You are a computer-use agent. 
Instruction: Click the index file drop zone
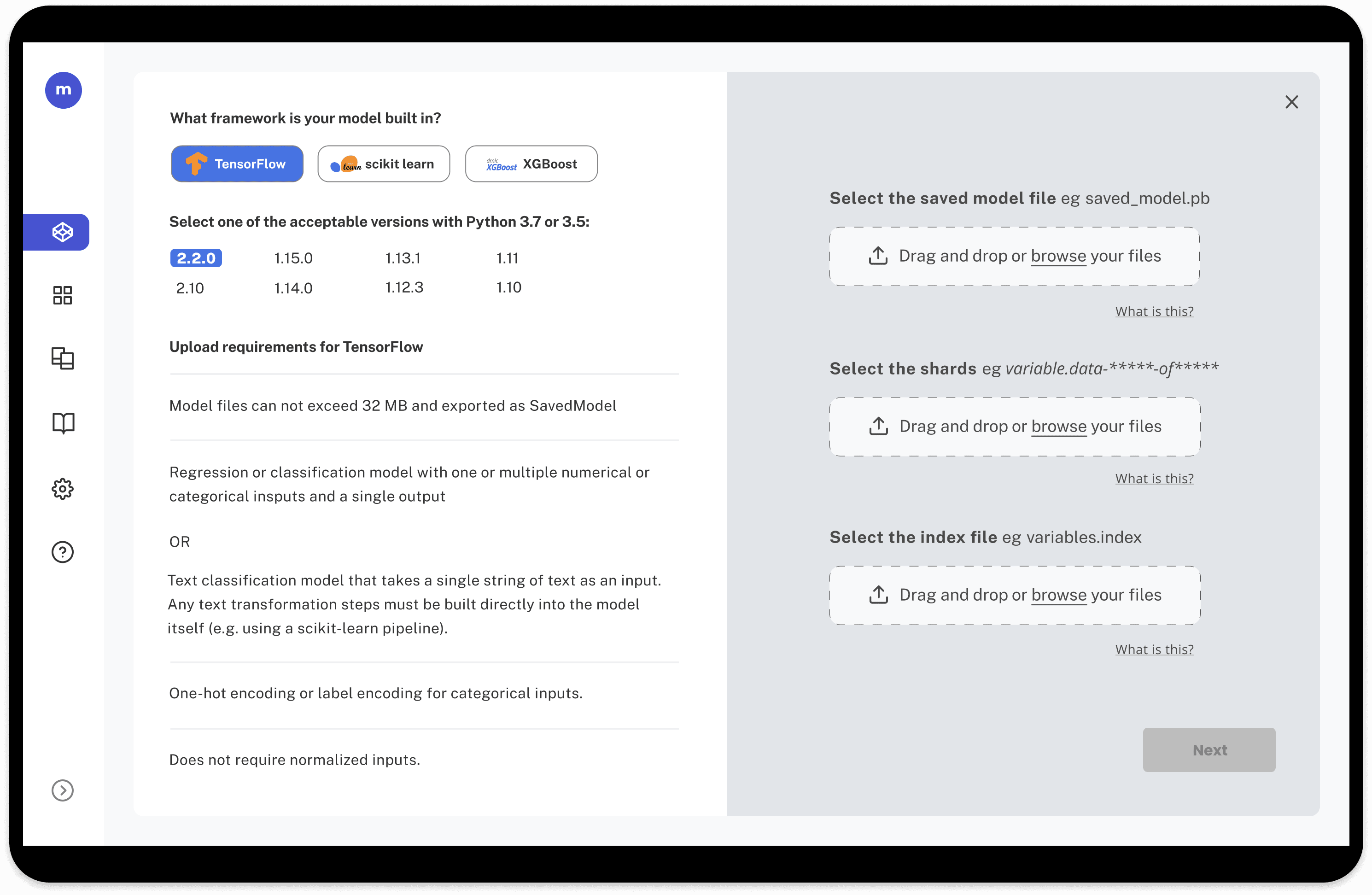(x=1015, y=595)
